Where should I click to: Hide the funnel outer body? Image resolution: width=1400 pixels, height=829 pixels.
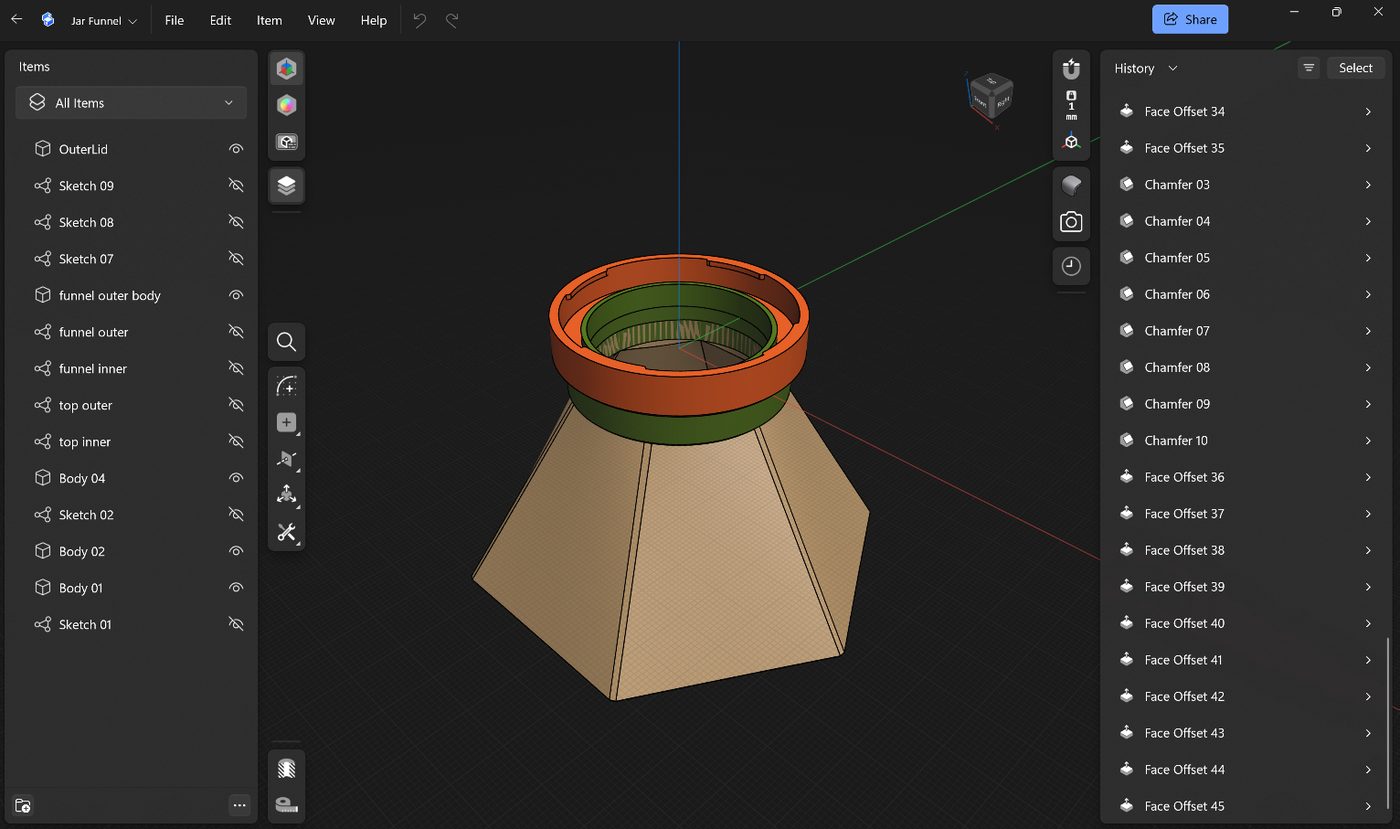click(x=236, y=295)
